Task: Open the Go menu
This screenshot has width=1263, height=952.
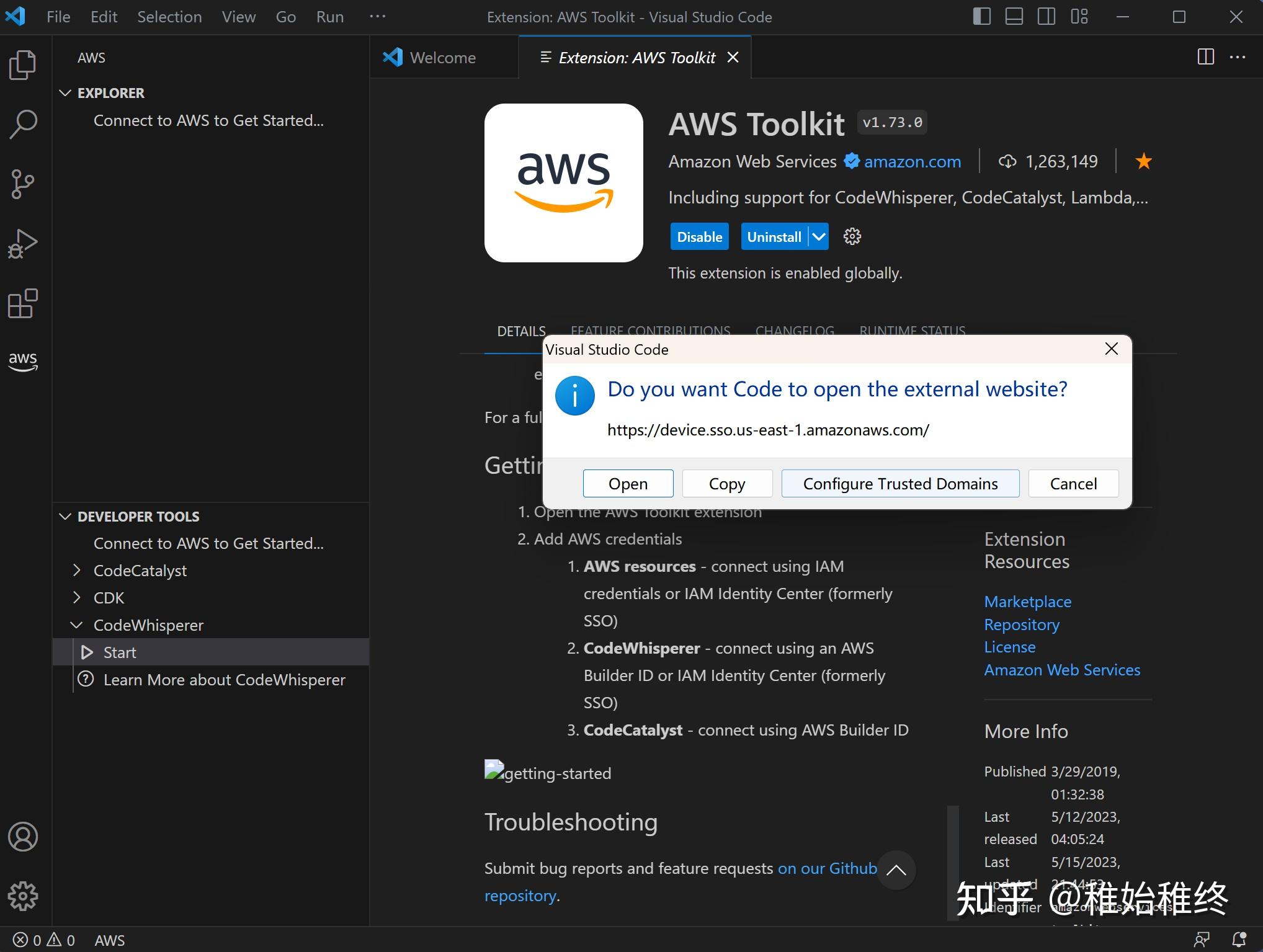Action: tap(285, 17)
